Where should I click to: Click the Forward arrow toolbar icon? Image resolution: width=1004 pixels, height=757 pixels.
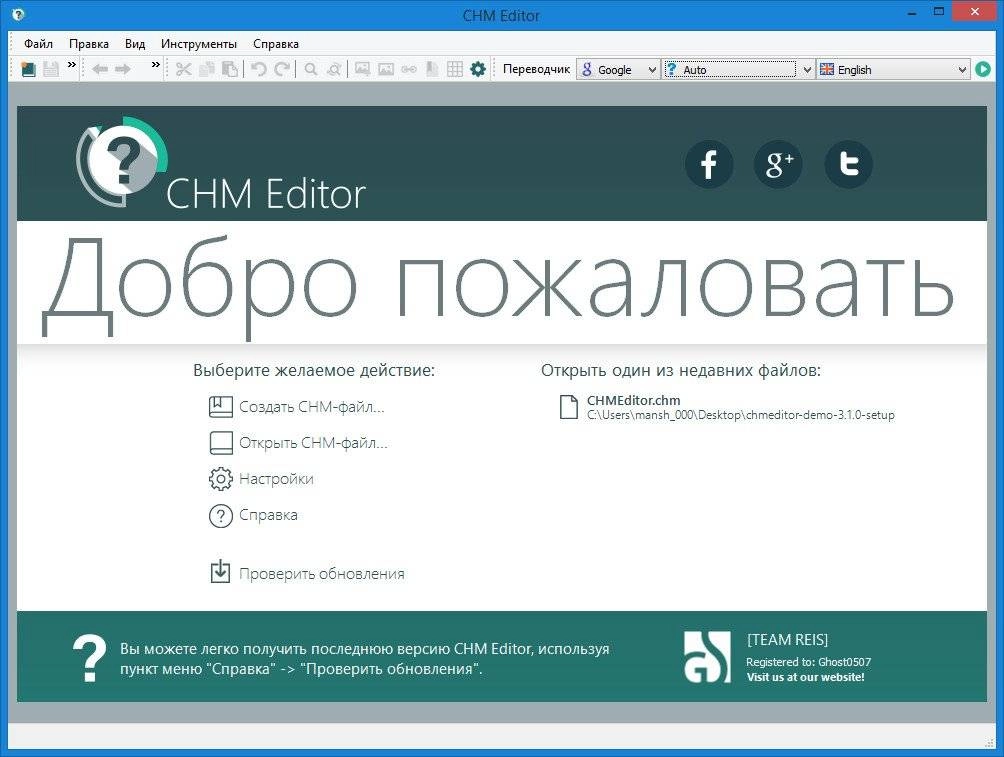point(123,69)
